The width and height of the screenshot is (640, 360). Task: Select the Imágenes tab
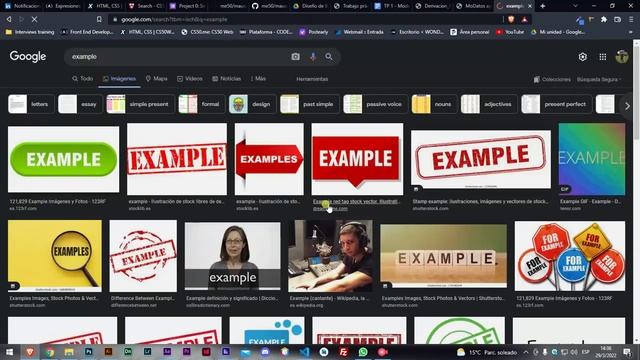(x=119, y=79)
